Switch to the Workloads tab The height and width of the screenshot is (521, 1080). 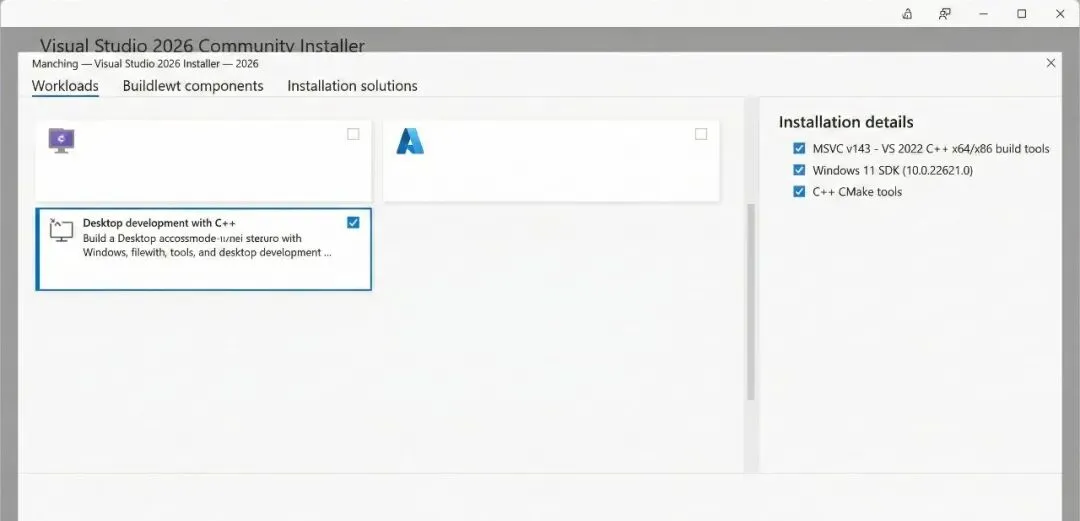(65, 86)
